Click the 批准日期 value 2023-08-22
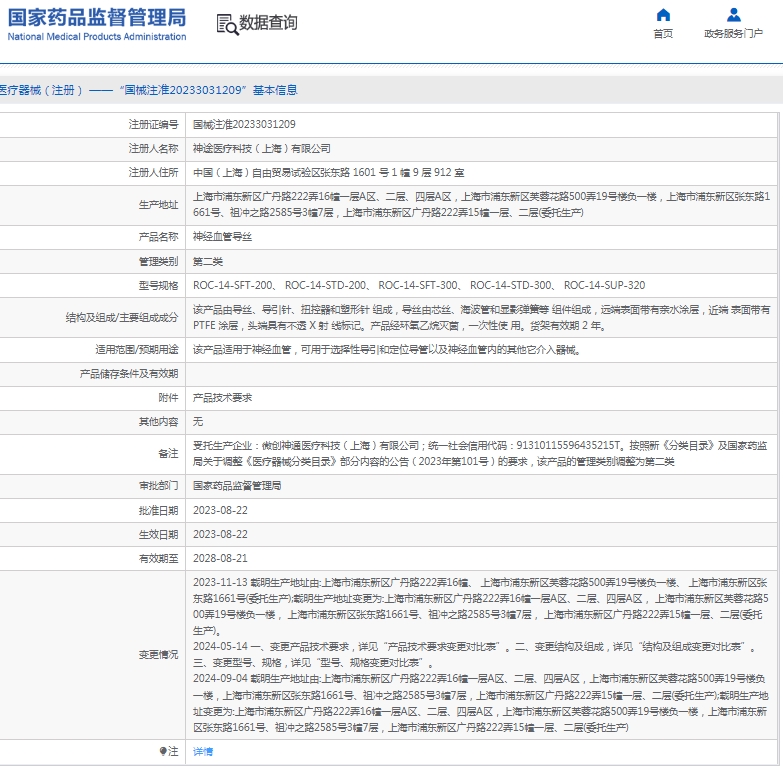This screenshot has width=783, height=771. coord(220,510)
